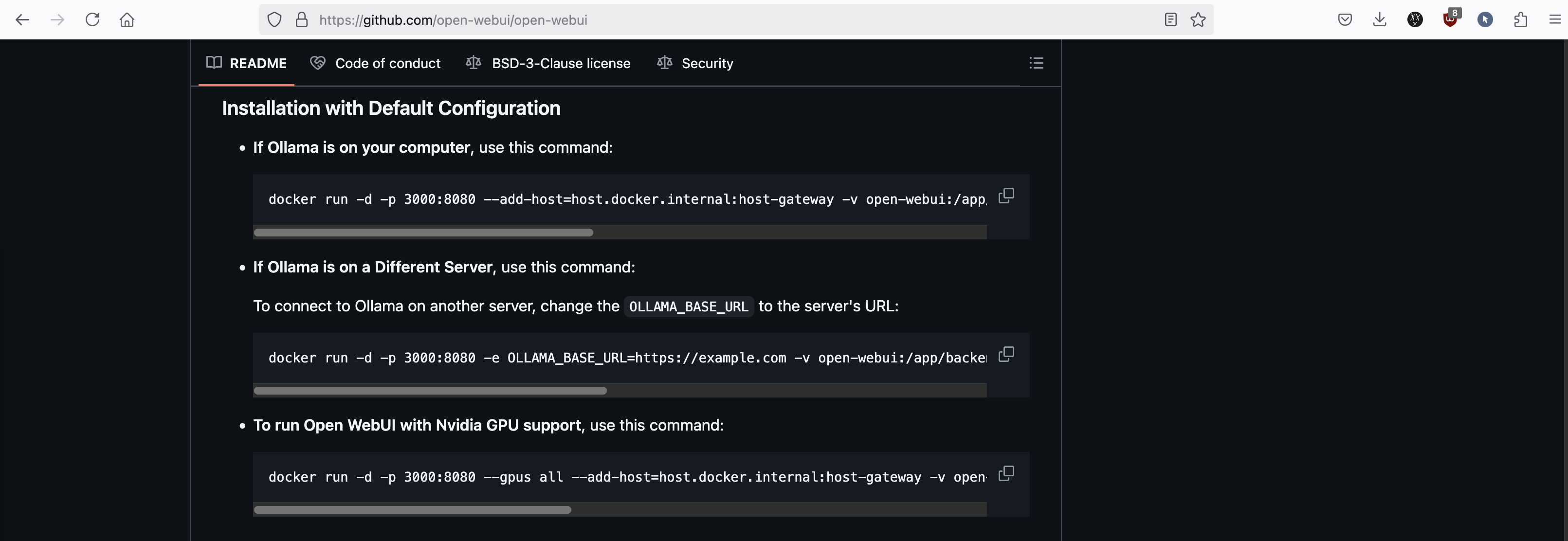Image resolution: width=1568 pixels, height=541 pixels.
Task: Click the first code block horizontal scrollbar
Action: [424, 233]
